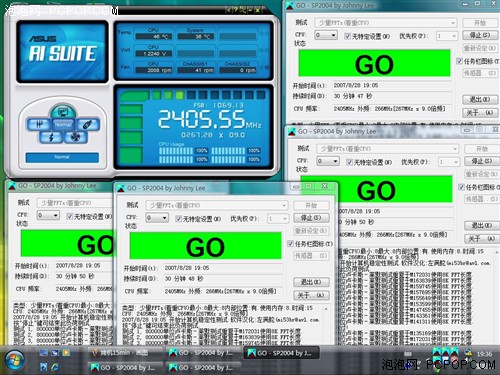
Task: Switch to lower-row second GO - SP2004 taskbar button
Action: (x=203, y=367)
